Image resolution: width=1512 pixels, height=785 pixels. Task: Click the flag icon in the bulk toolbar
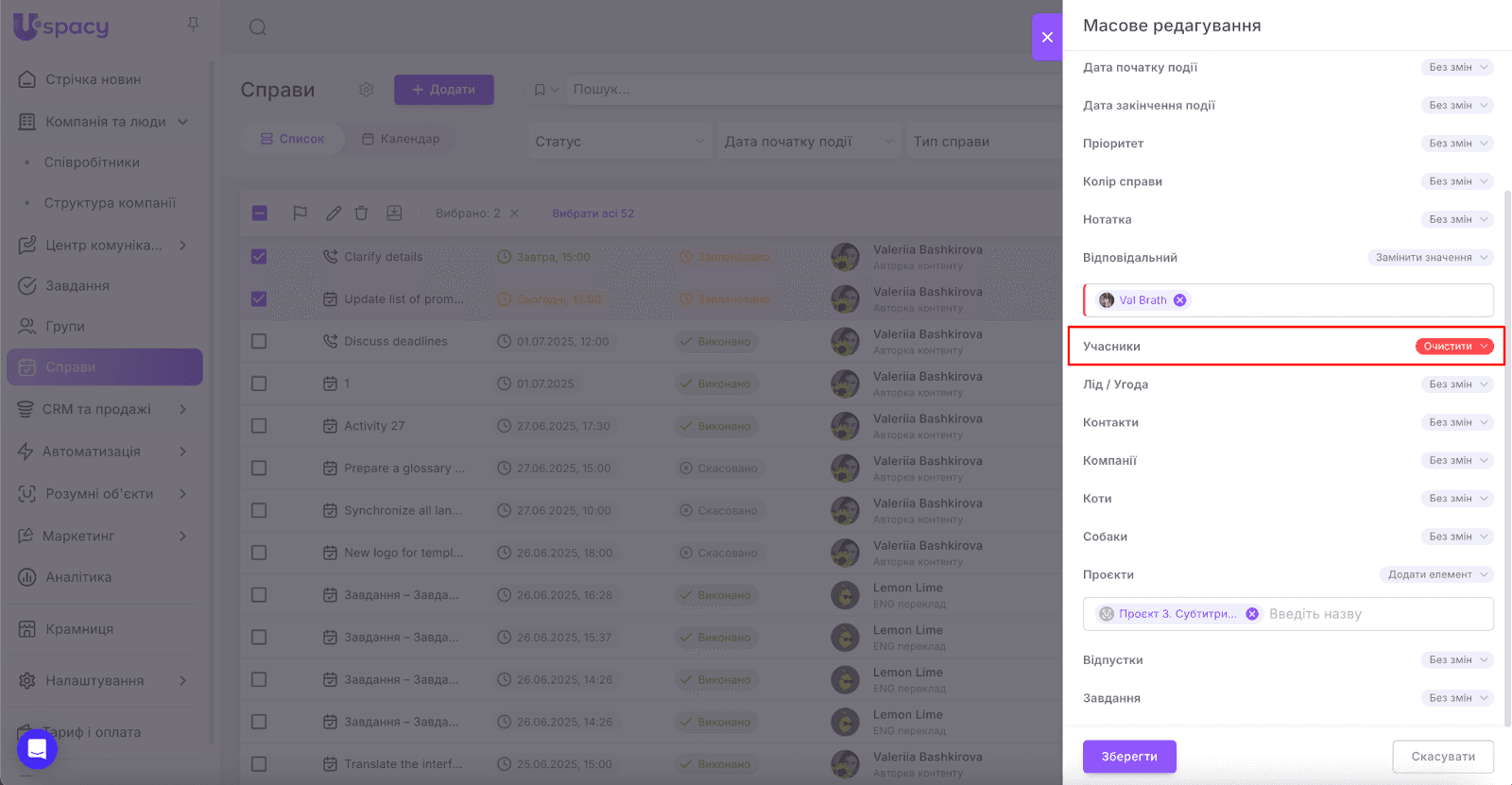click(x=301, y=213)
